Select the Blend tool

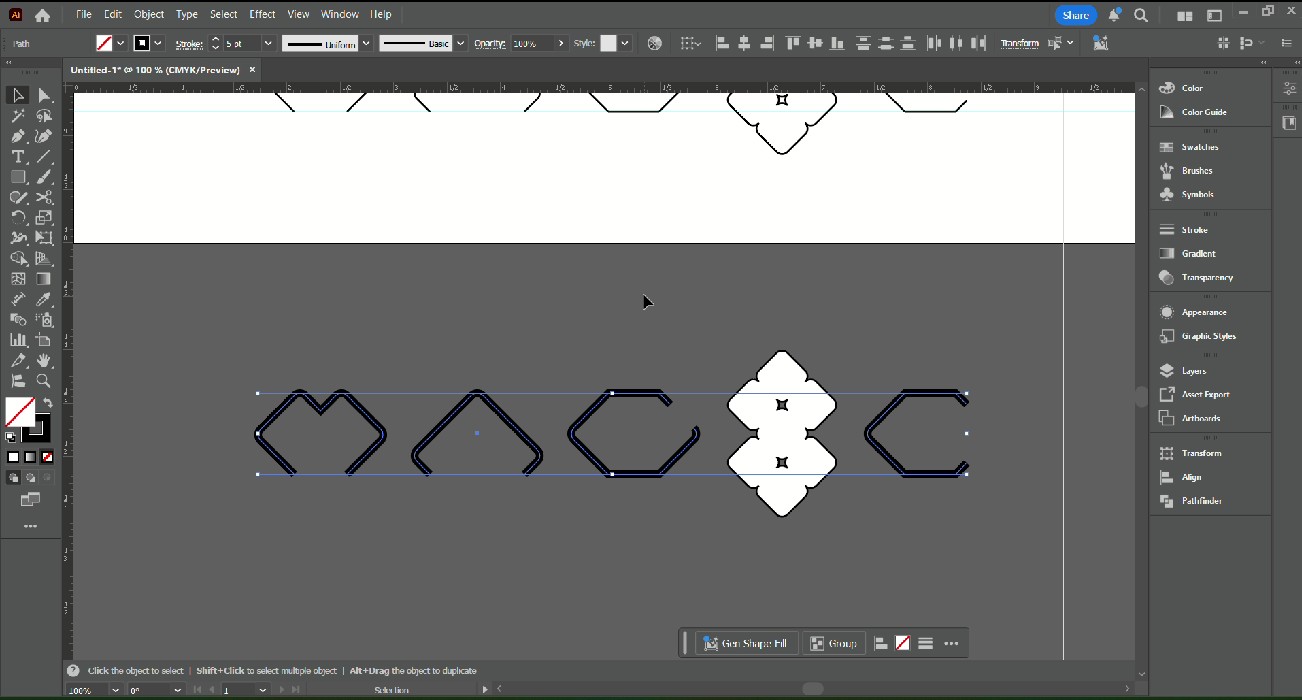(18, 319)
